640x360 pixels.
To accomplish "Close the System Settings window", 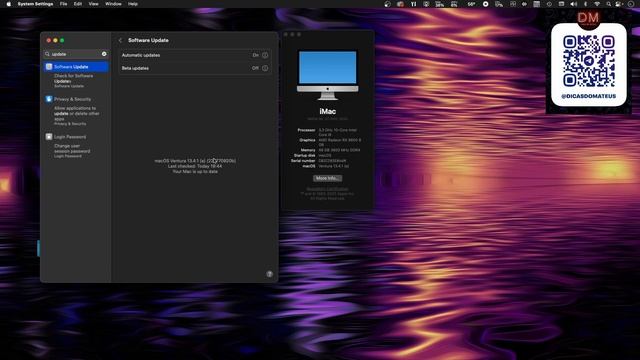I will (x=49, y=40).
